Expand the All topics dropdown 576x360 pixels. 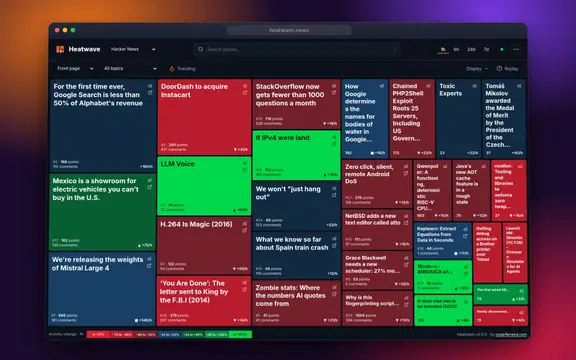click(x=130, y=68)
